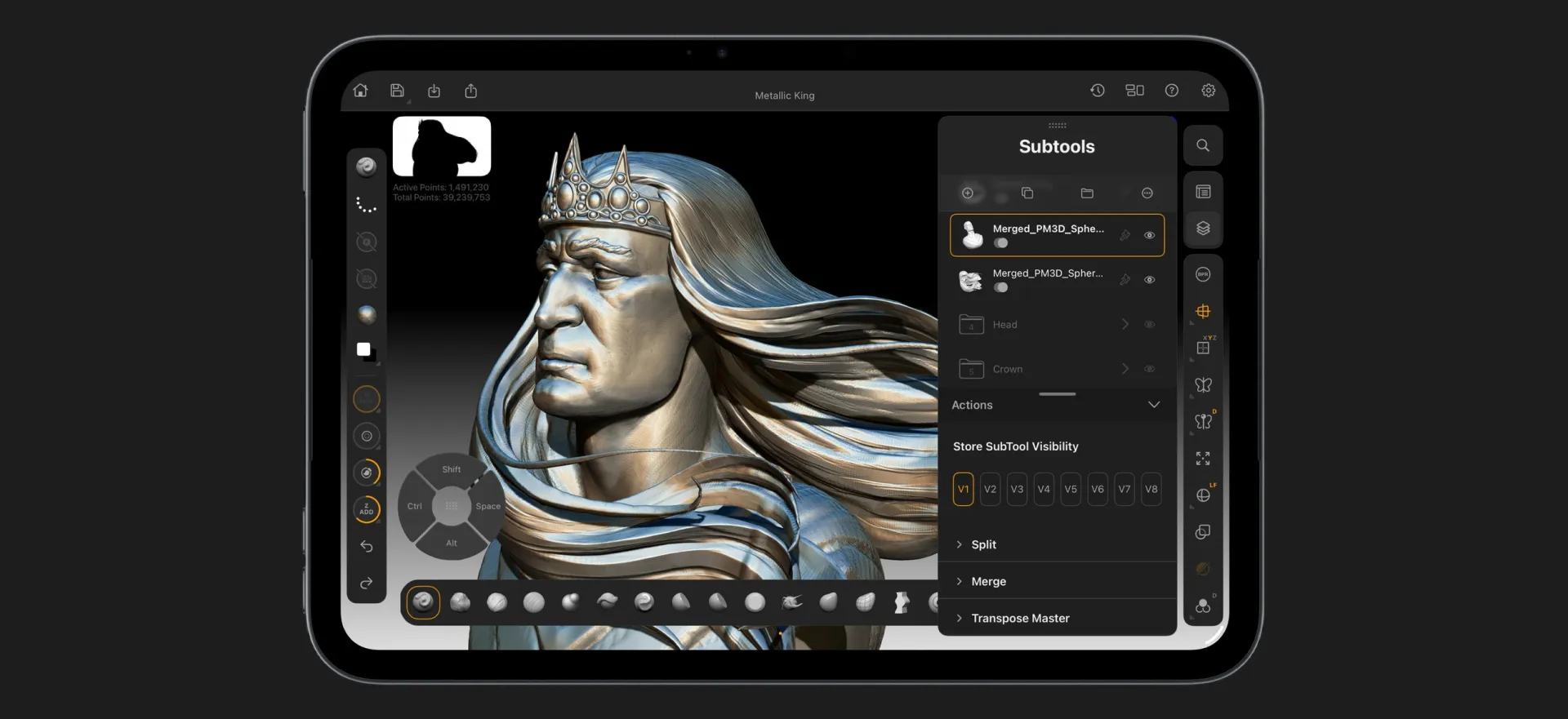Click the frame/fit view arrows icon
This screenshot has width=1568, height=719.
(x=1203, y=459)
